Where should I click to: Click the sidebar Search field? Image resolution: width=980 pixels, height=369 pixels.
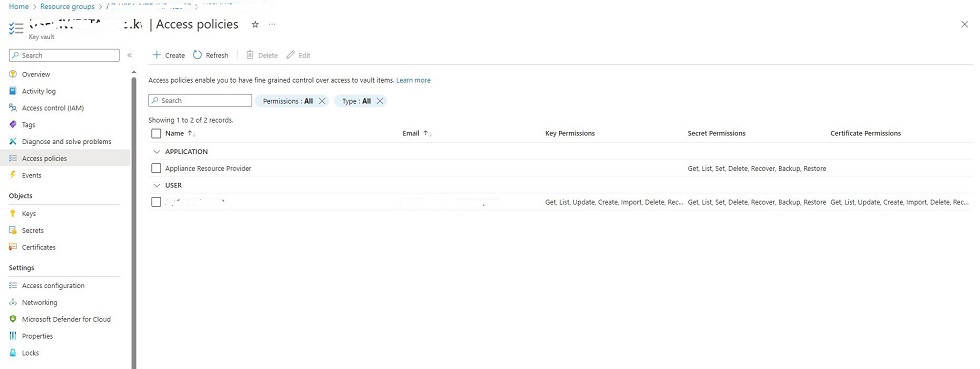pos(64,56)
